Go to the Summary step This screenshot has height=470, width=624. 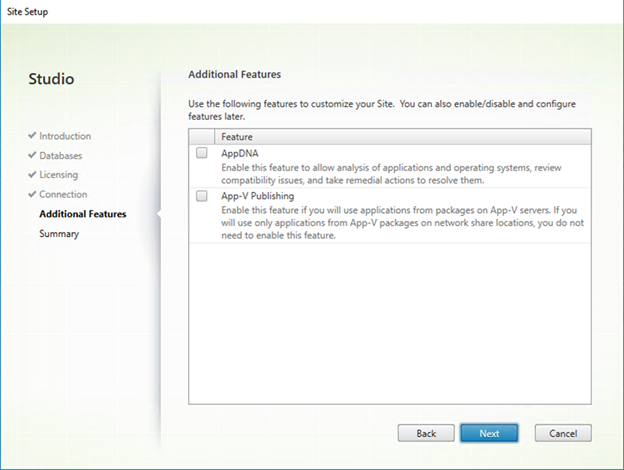pos(59,234)
